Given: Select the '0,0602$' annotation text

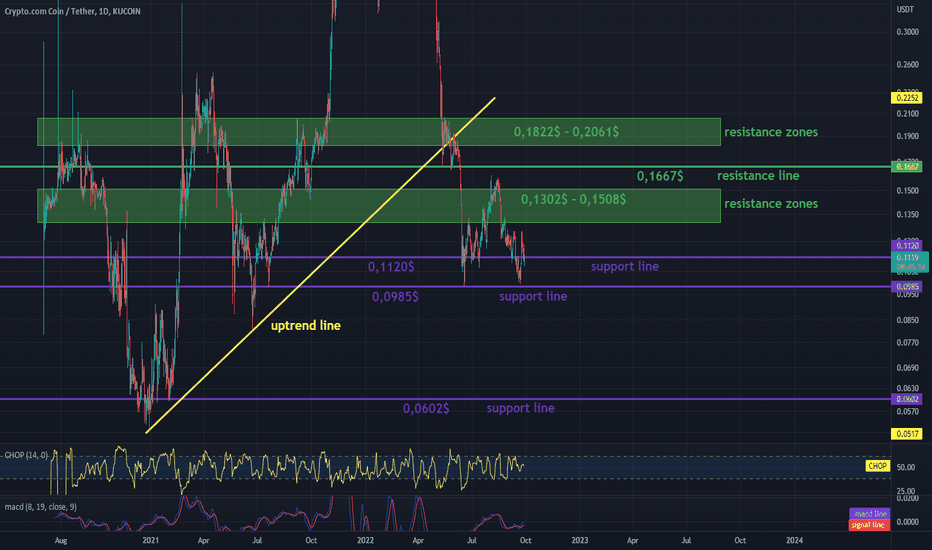Looking at the screenshot, I should pos(426,408).
